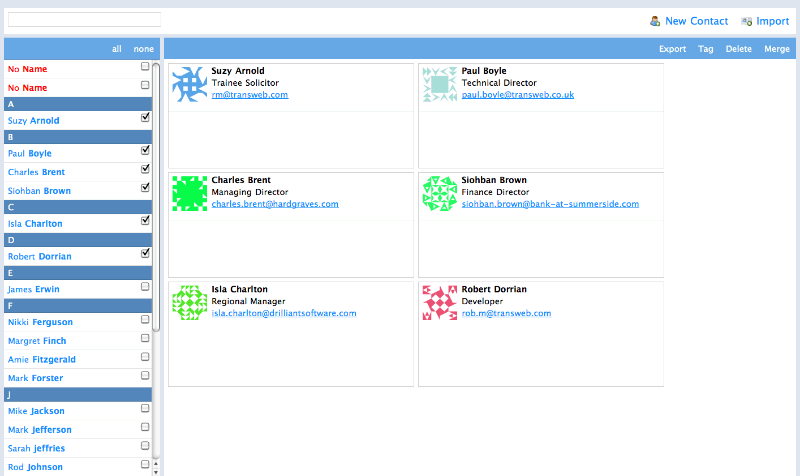This screenshot has height=476, width=800.
Task: Open charles.brent@hardgraves.com email link
Action: coord(275,204)
